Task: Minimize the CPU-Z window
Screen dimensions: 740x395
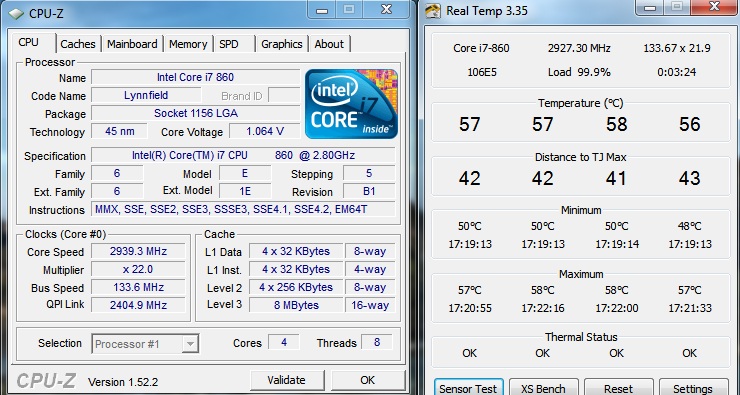Action: click(x=322, y=9)
